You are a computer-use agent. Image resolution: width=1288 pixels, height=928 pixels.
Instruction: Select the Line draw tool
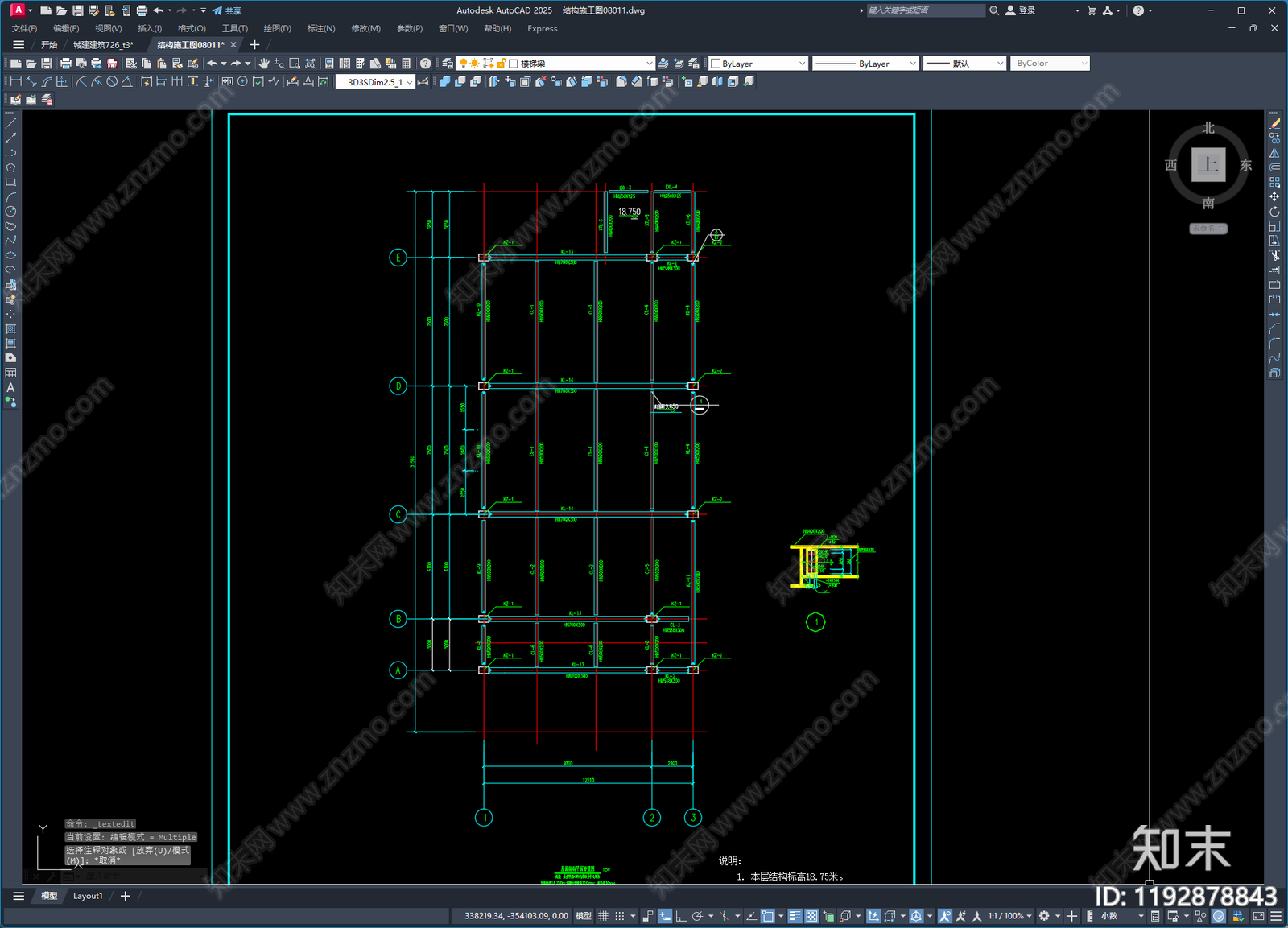coord(10,124)
